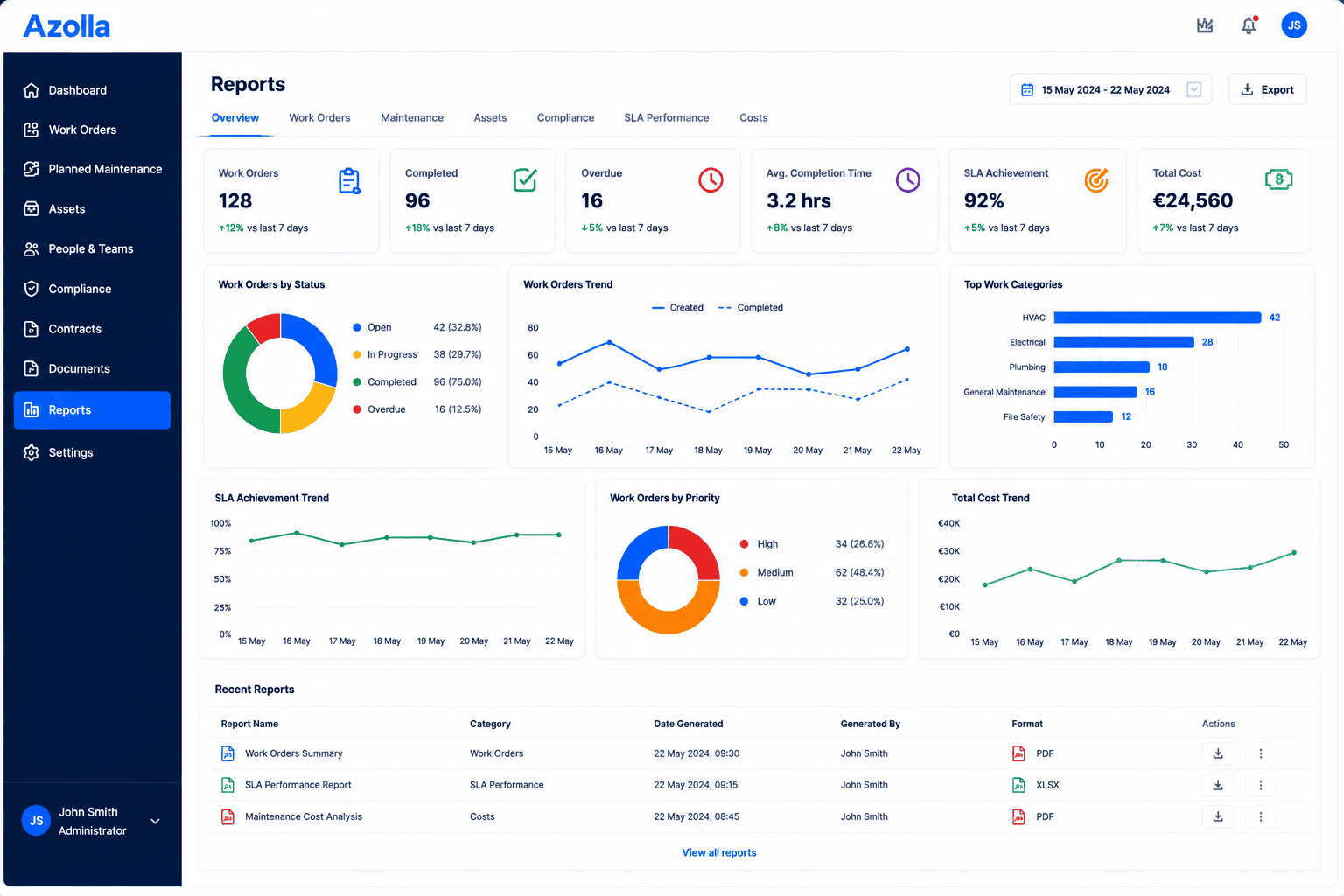This screenshot has height=896, width=1344.
Task: Switch to the Work Orders tab
Action: (x=319, y=117)
